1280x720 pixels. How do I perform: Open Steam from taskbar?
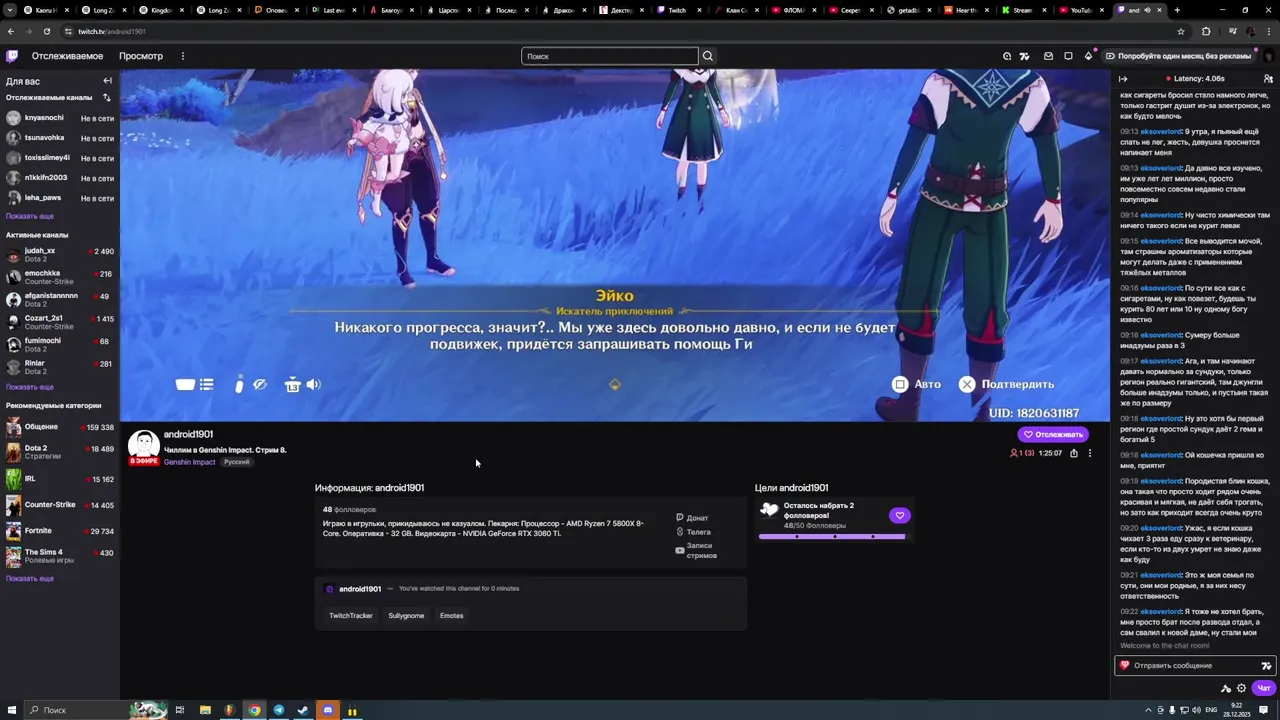[303, 710]
